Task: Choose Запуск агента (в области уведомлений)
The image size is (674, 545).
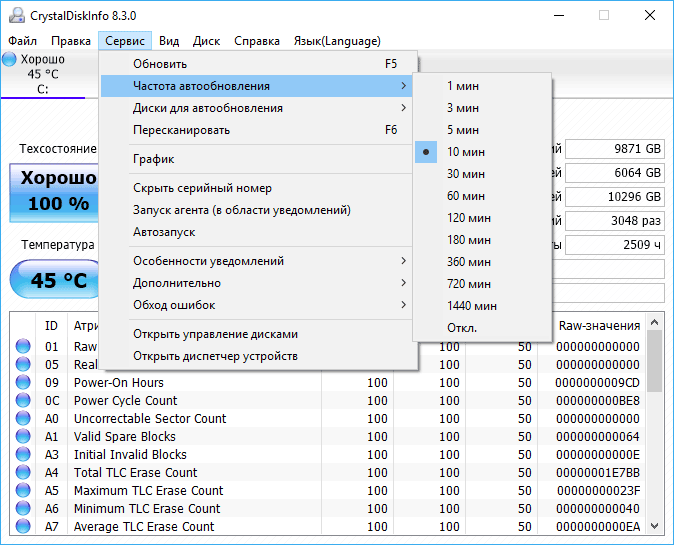Action: pyautogui.click(x=258, y=210)
